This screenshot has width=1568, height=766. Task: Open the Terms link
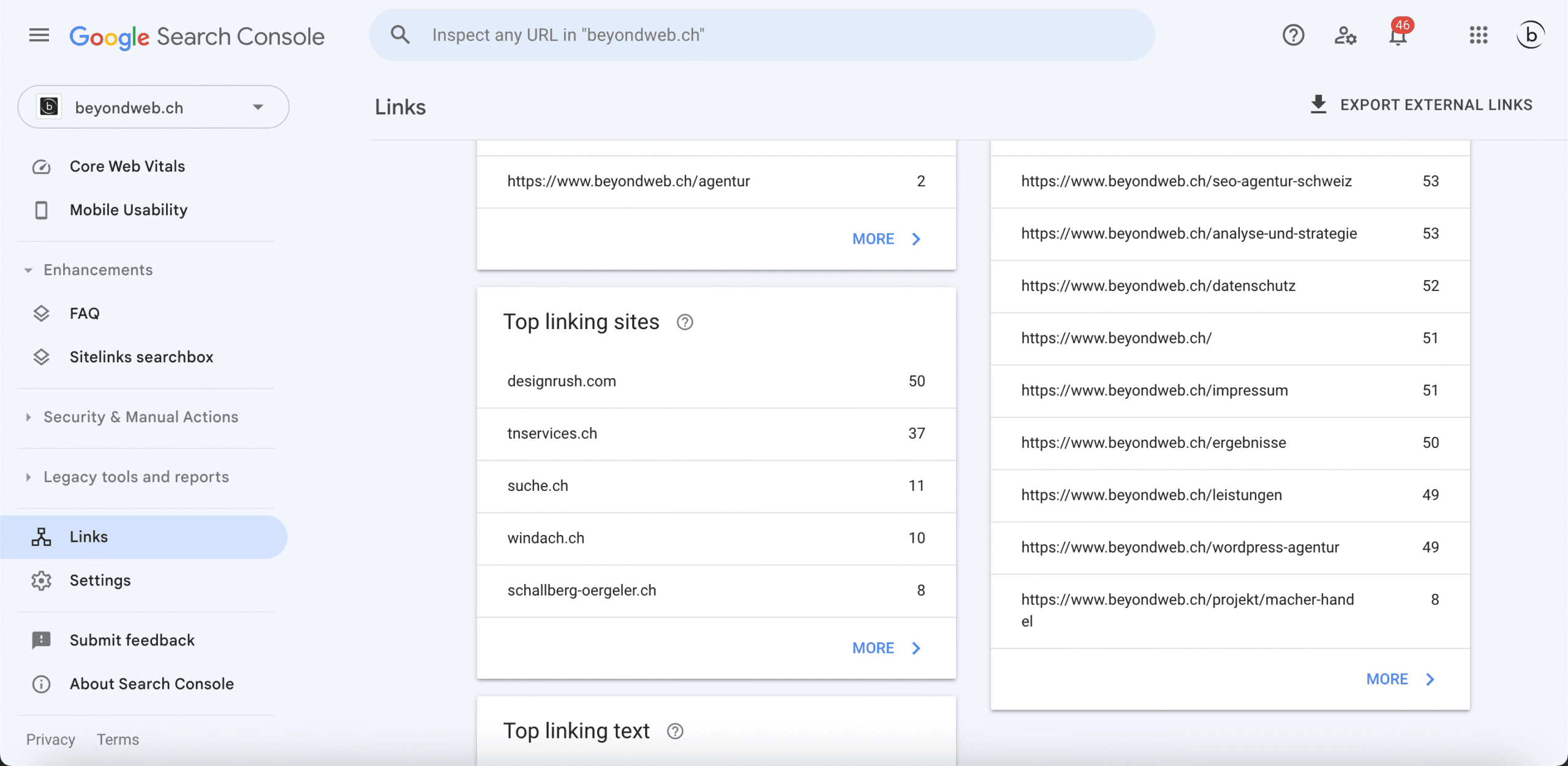pos(118,740)
